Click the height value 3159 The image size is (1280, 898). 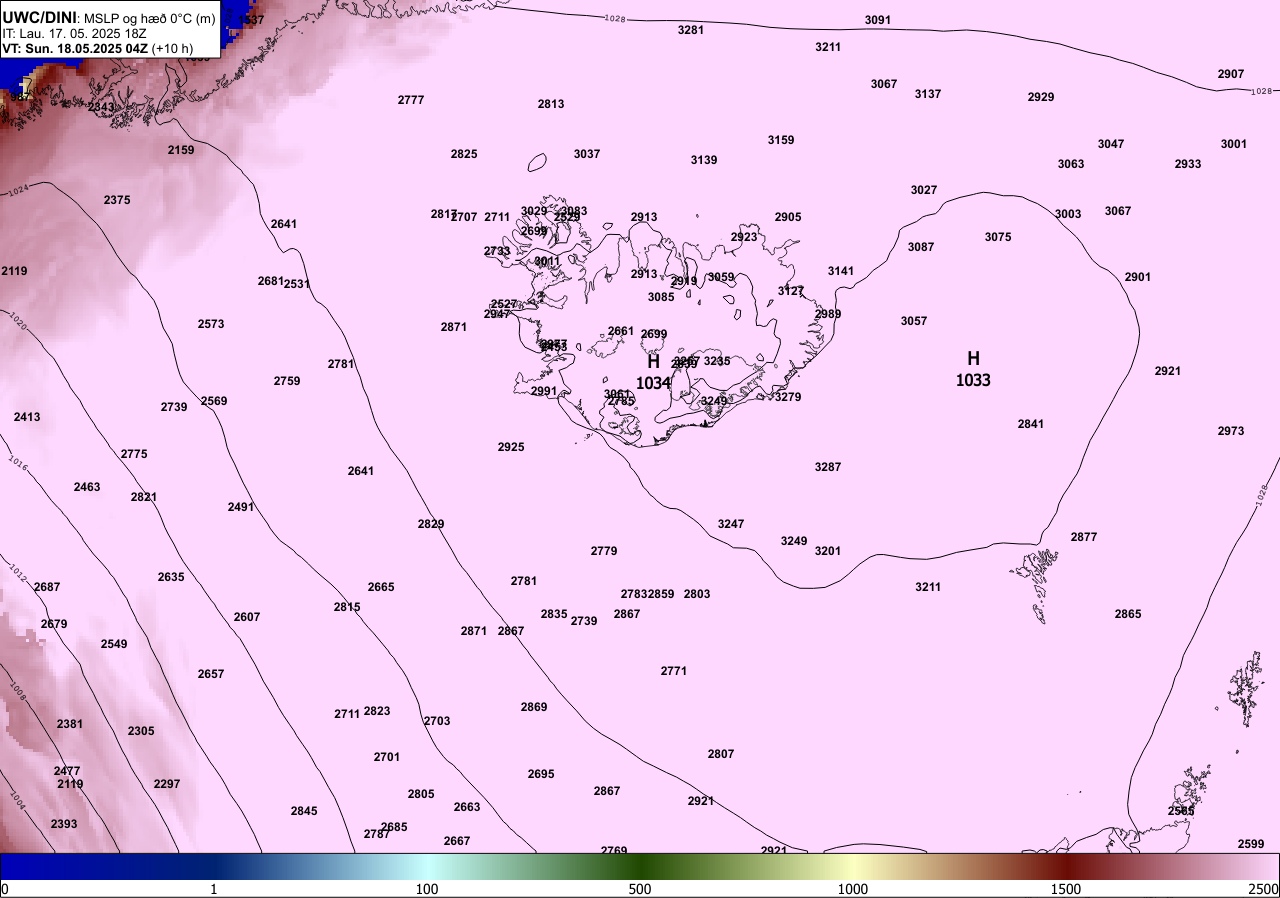(781, 140)
